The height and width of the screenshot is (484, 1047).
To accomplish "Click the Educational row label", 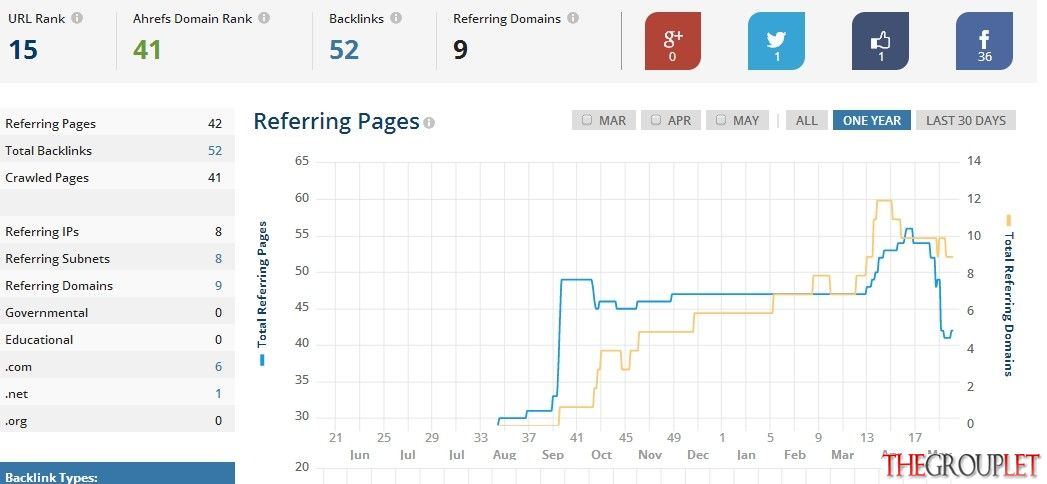I will point(39,340).
